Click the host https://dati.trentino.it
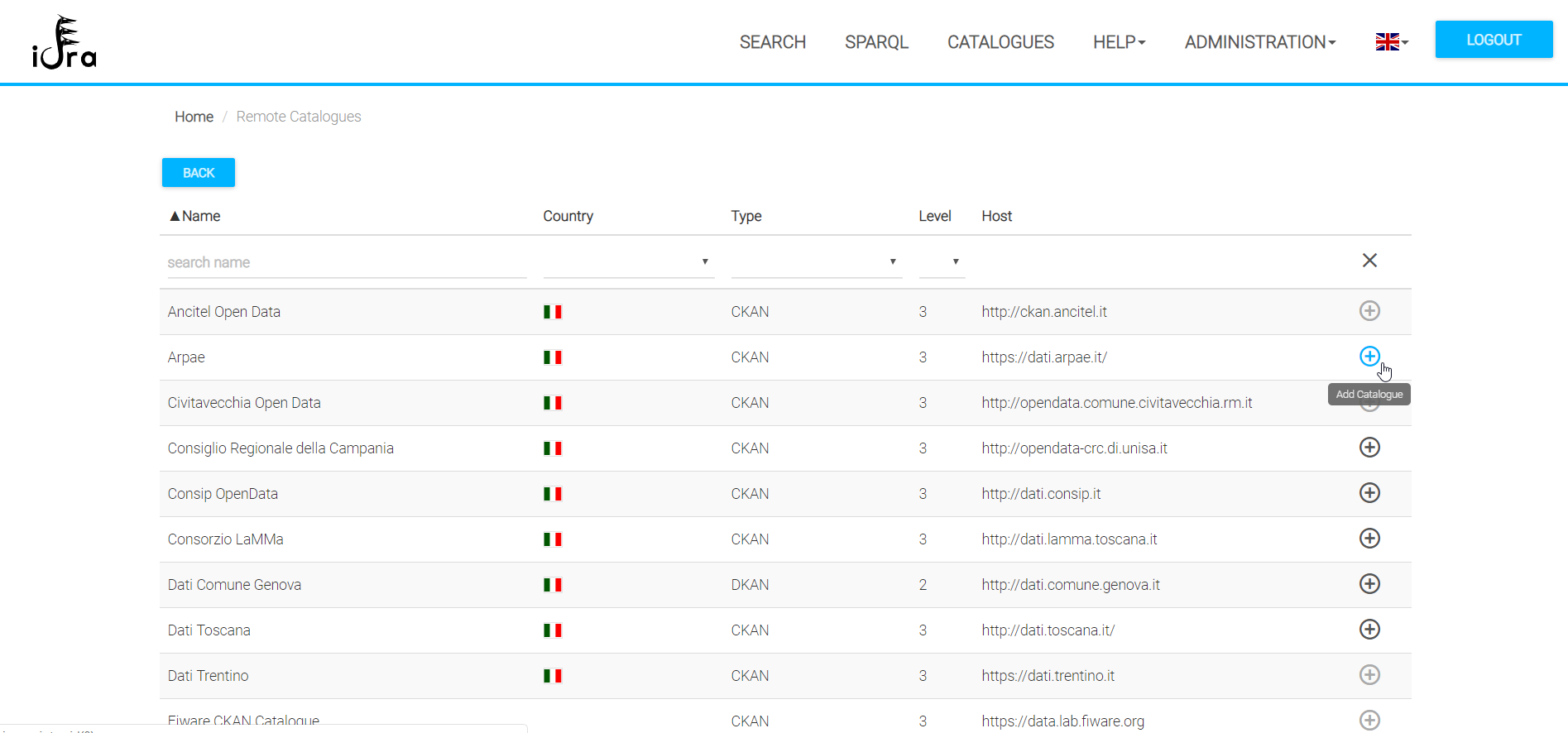The width and height of the screenshot is (1568, 733). [1048, 676]
